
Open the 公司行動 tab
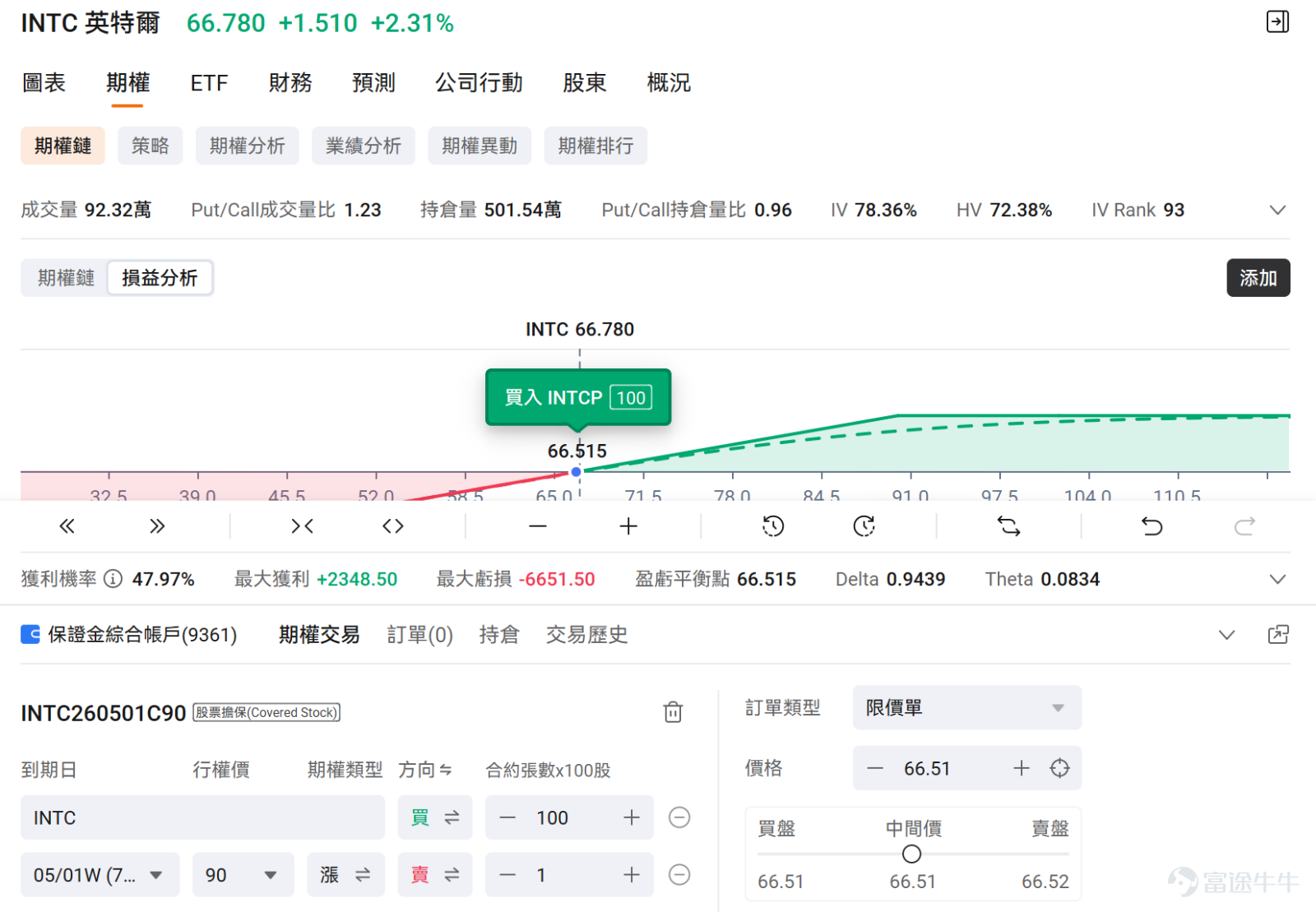(479, 83)
